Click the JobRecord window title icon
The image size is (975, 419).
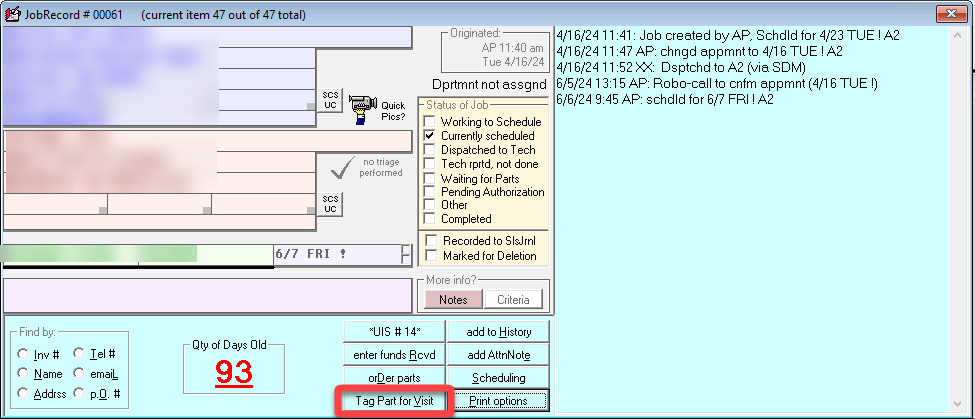pos(12,15)
